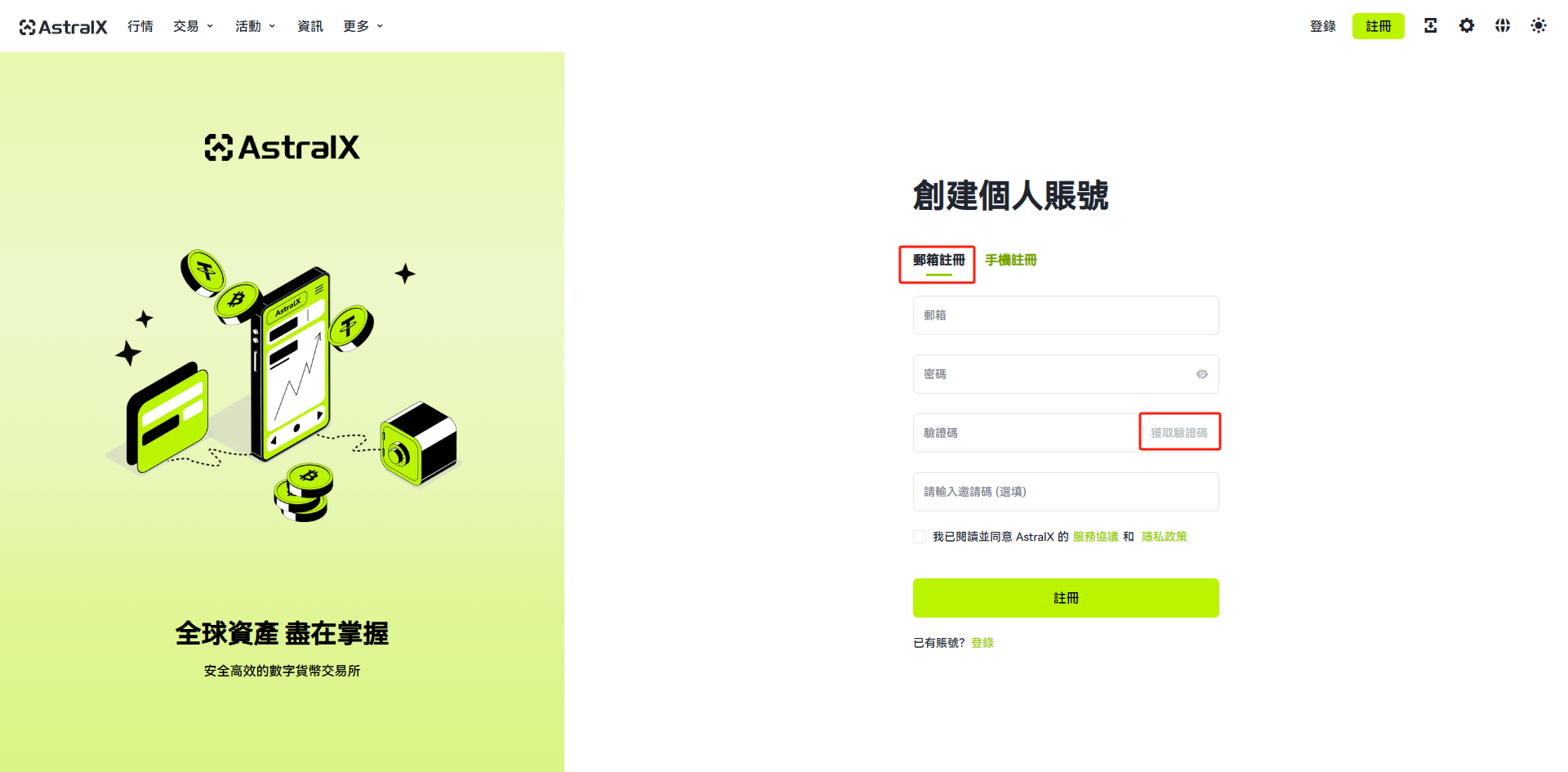Click the large green 註冊 submit button
The height and width of the screenshot is (772, 1568).
[1066, 598]
